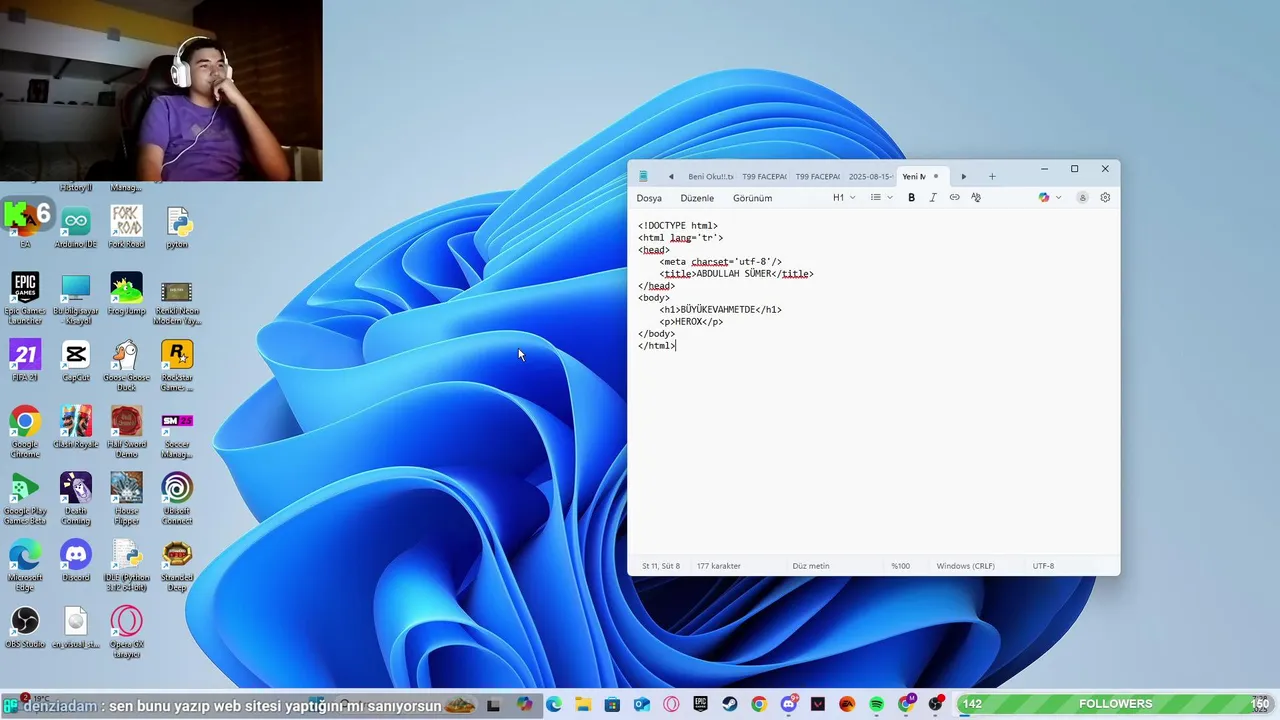Open Microsoft Edge desktop shortcut
The image size is (1280, 720).
point(25,566)
